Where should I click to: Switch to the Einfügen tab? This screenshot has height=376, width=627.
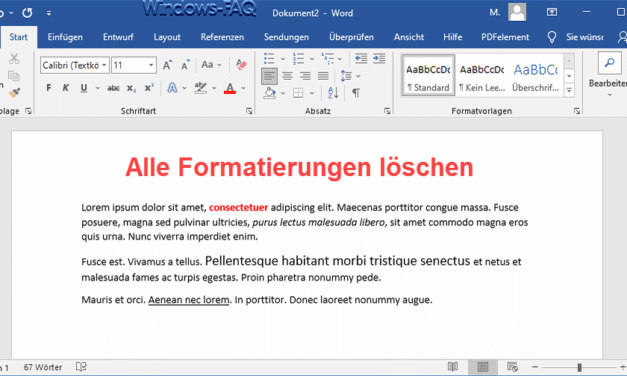[x=65, y=37]
